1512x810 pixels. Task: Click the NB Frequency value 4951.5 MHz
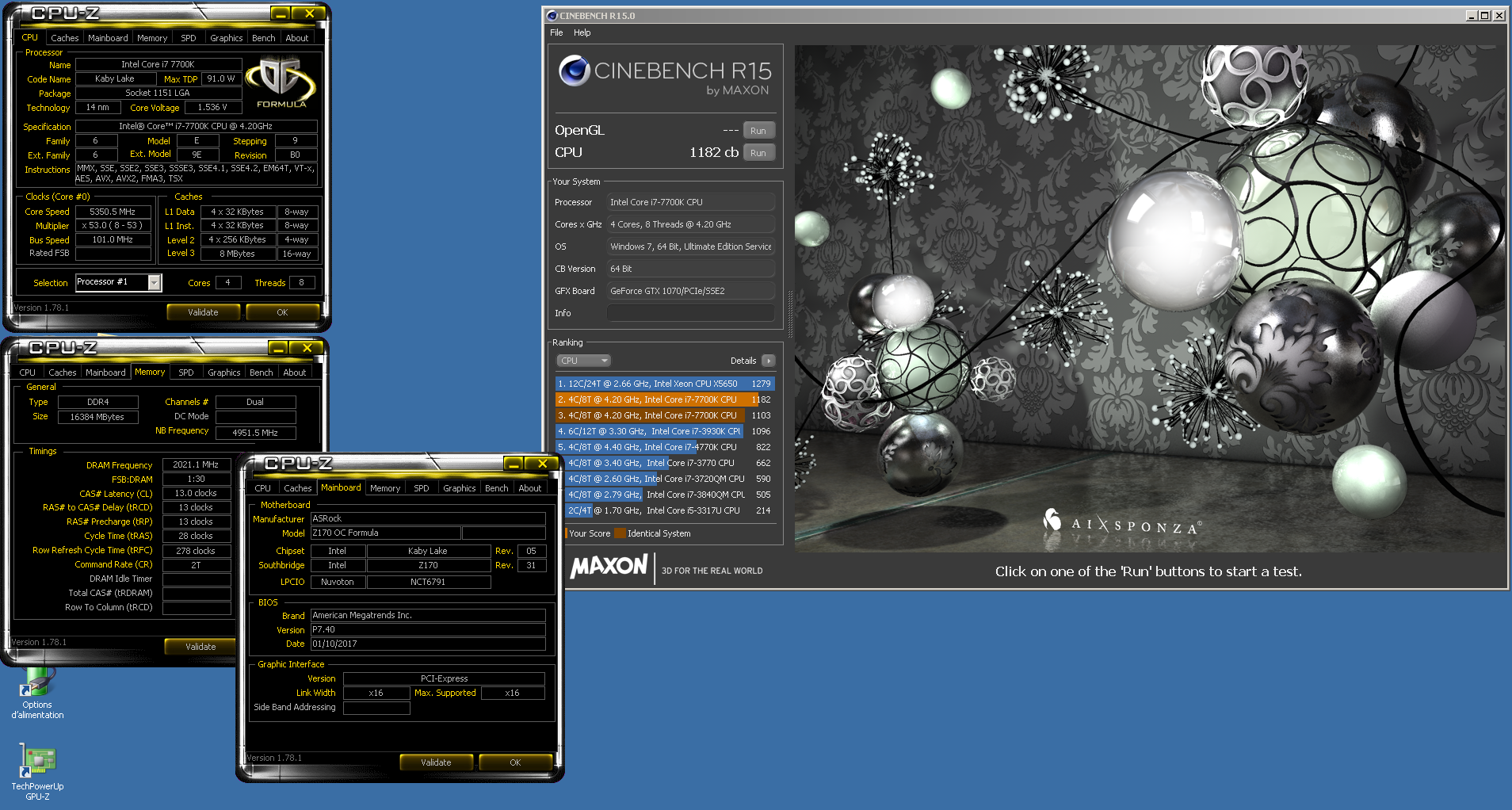pyautogui.click(x=255, y=433)
